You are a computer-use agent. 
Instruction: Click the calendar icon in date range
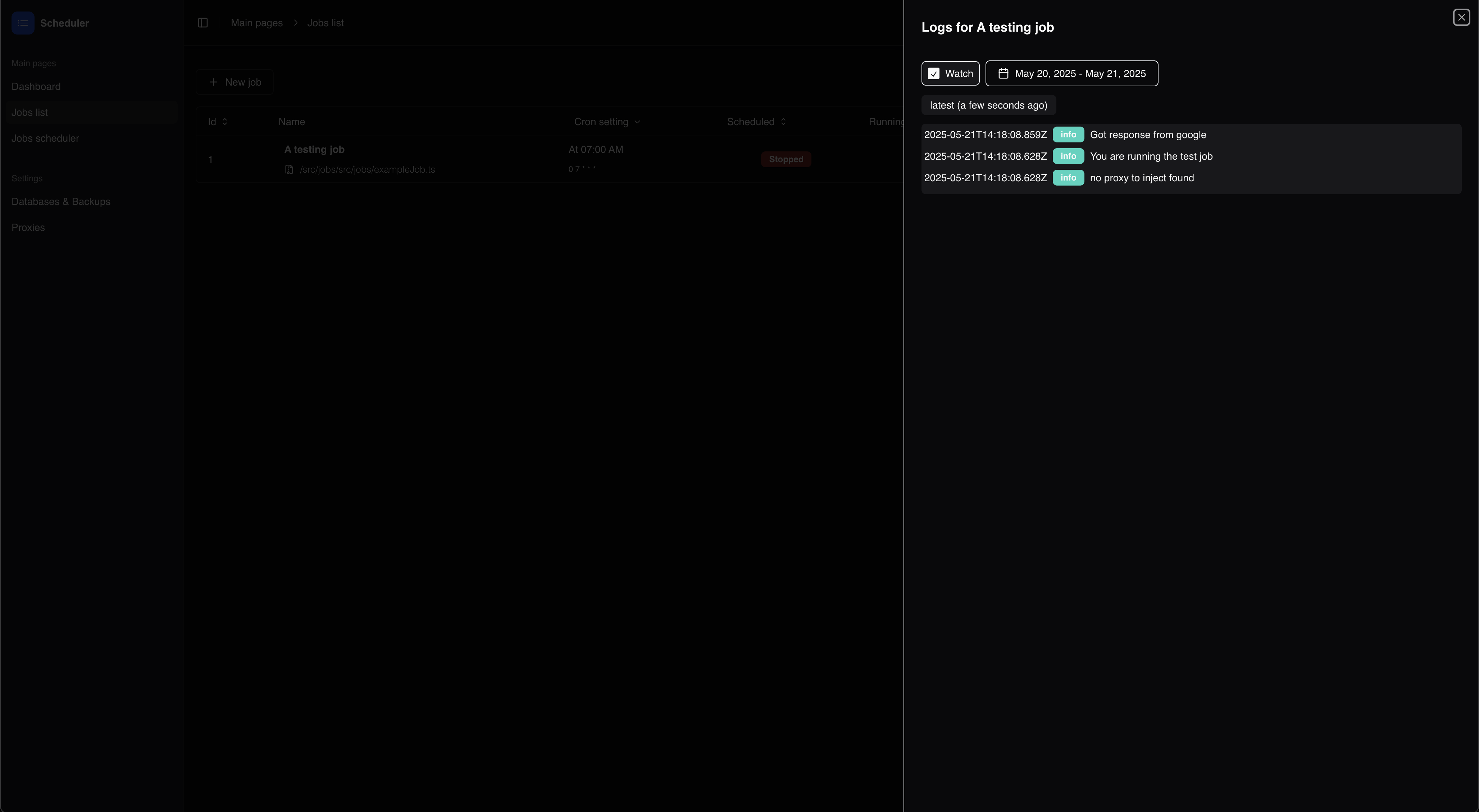[1003, 73]
